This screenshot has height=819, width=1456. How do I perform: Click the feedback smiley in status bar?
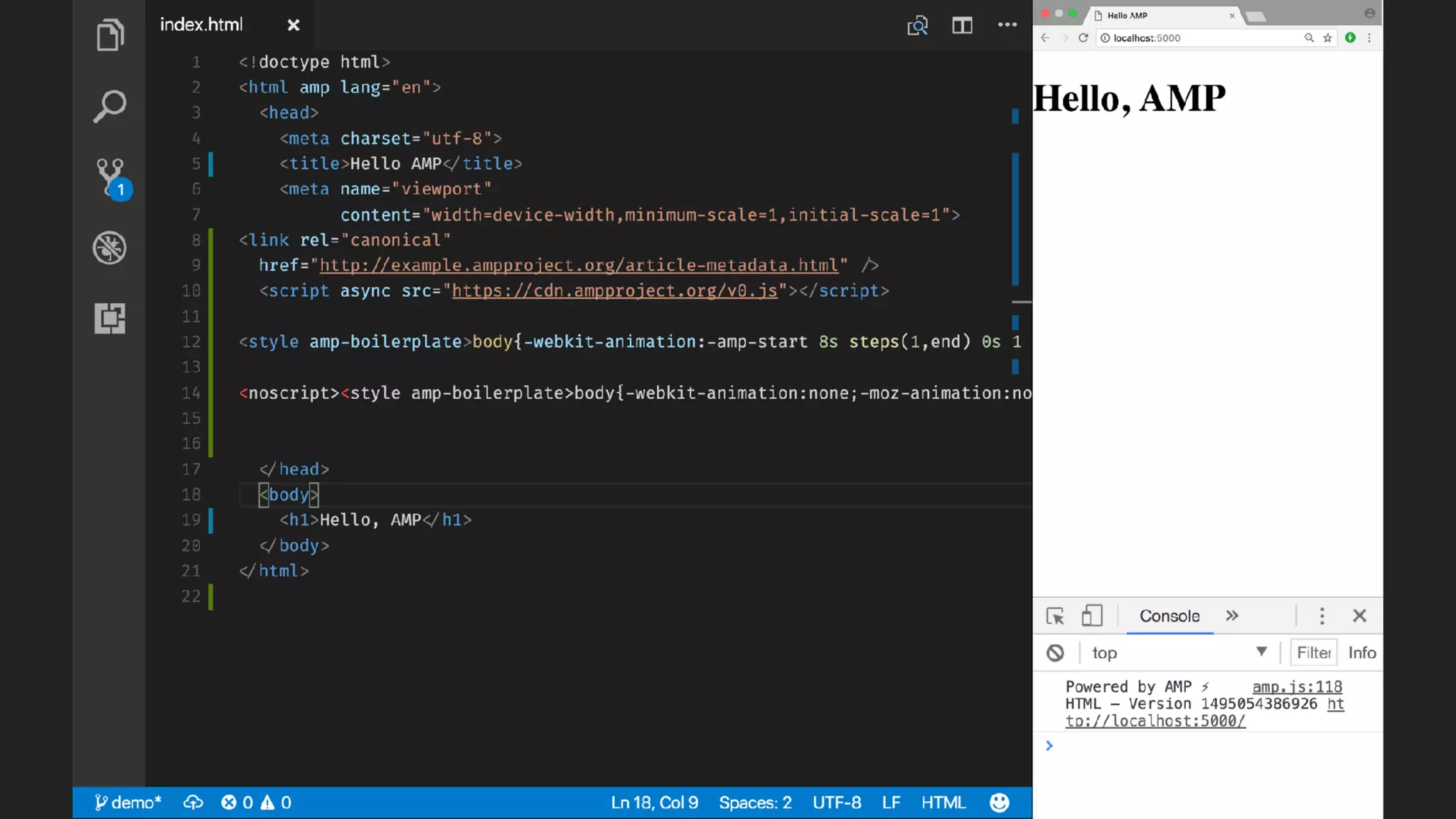[x=999, y=803]
